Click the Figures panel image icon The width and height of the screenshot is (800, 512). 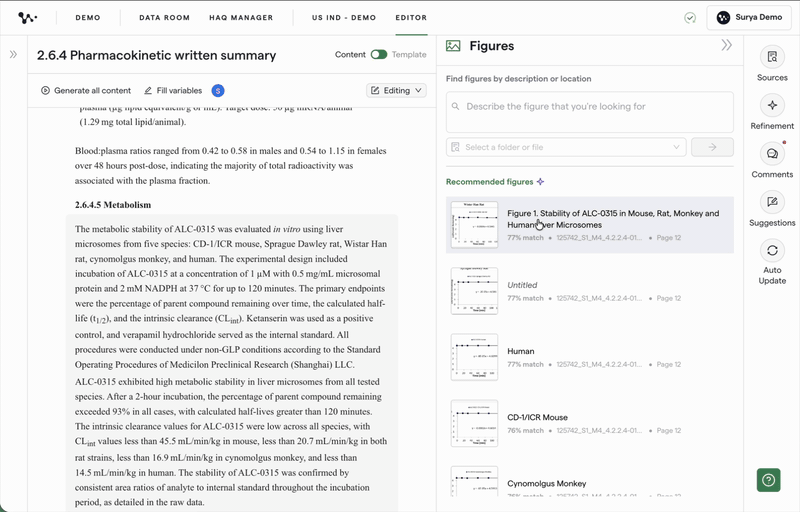(453, 46)
